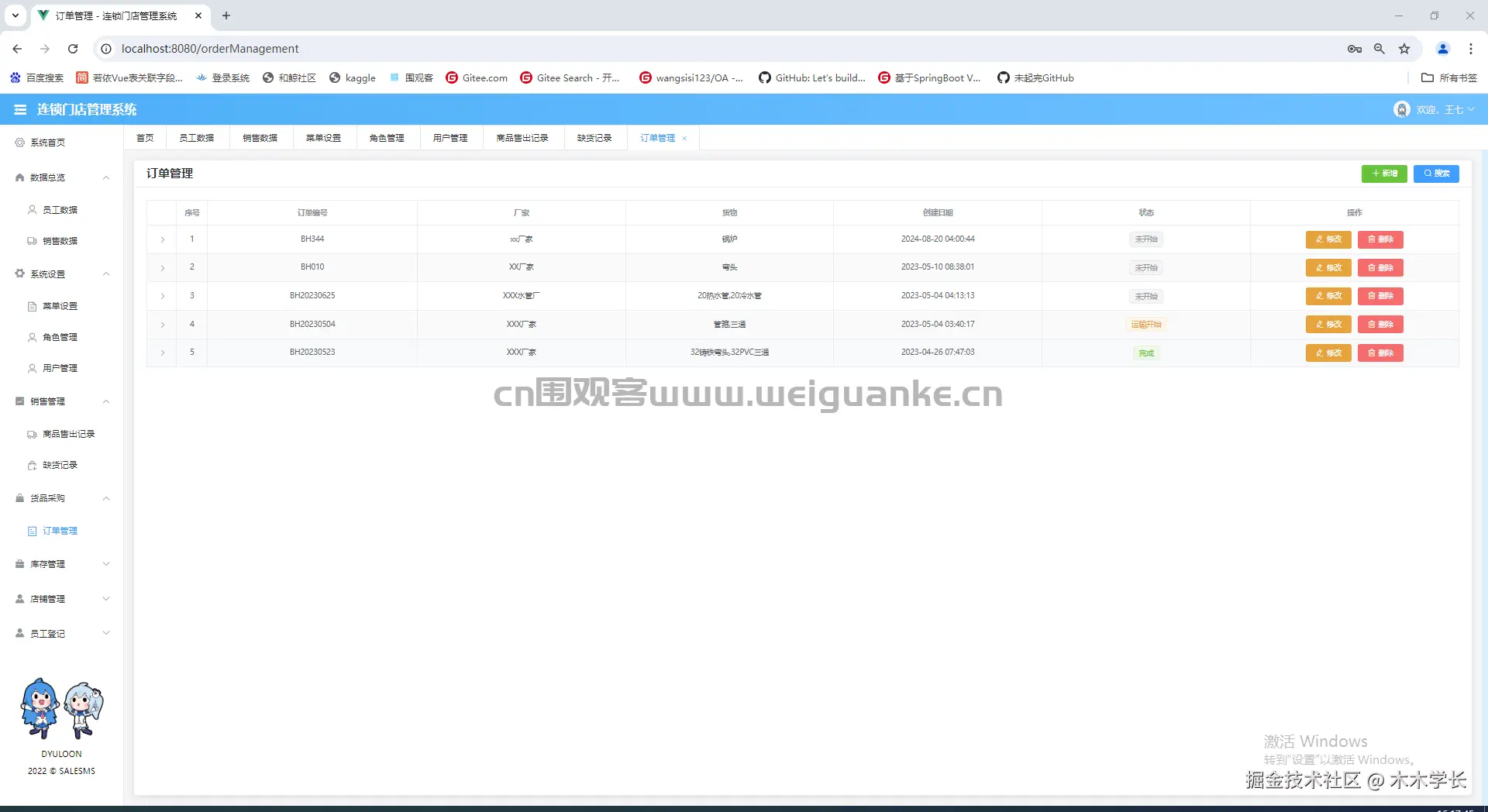Go back with the browser back arrow
Image resolution: width=1488 pixels, height=812 pixels.
(17, 49)
